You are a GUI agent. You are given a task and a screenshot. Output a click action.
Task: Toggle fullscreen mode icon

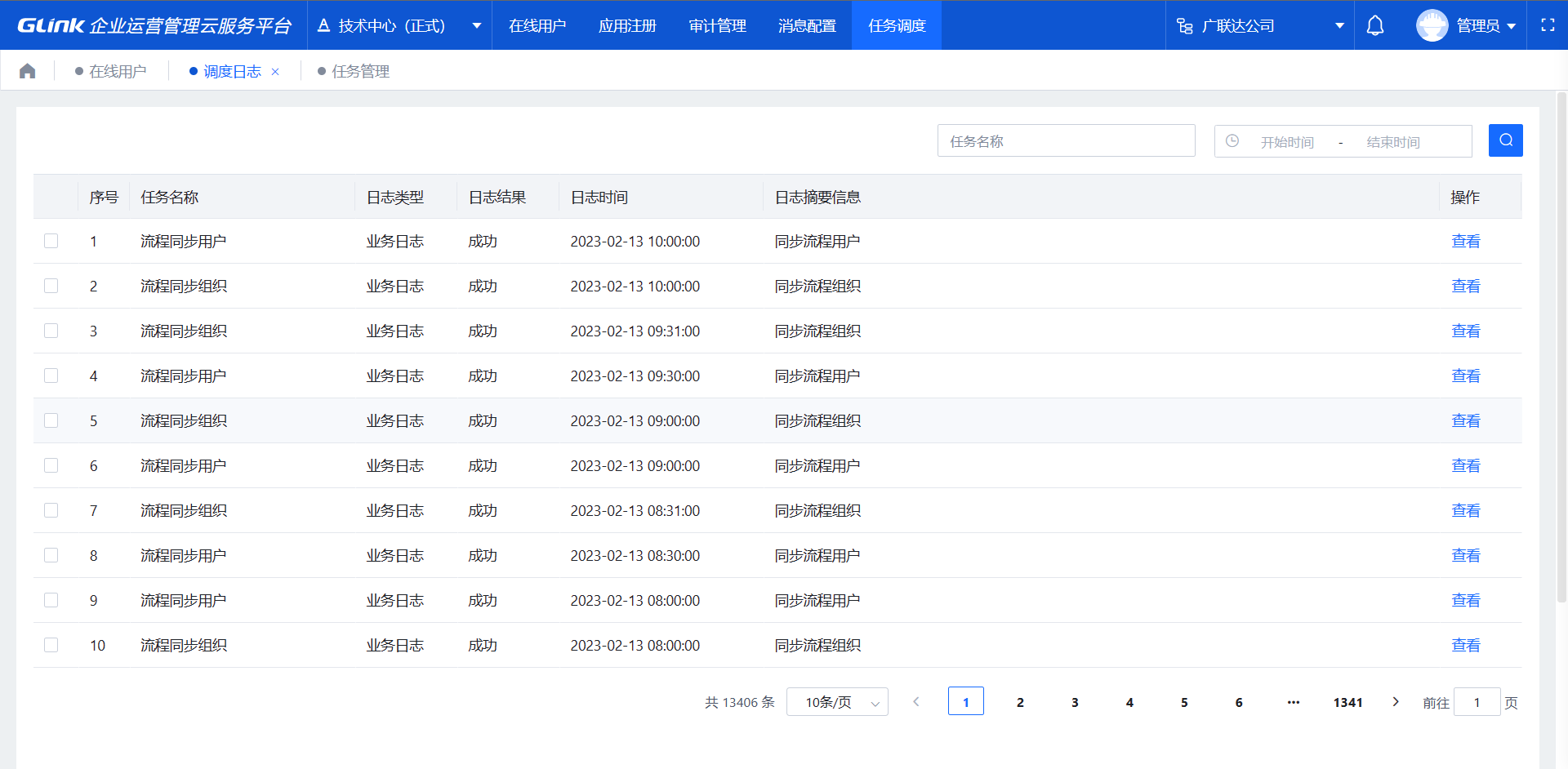tap(1548, 25)
